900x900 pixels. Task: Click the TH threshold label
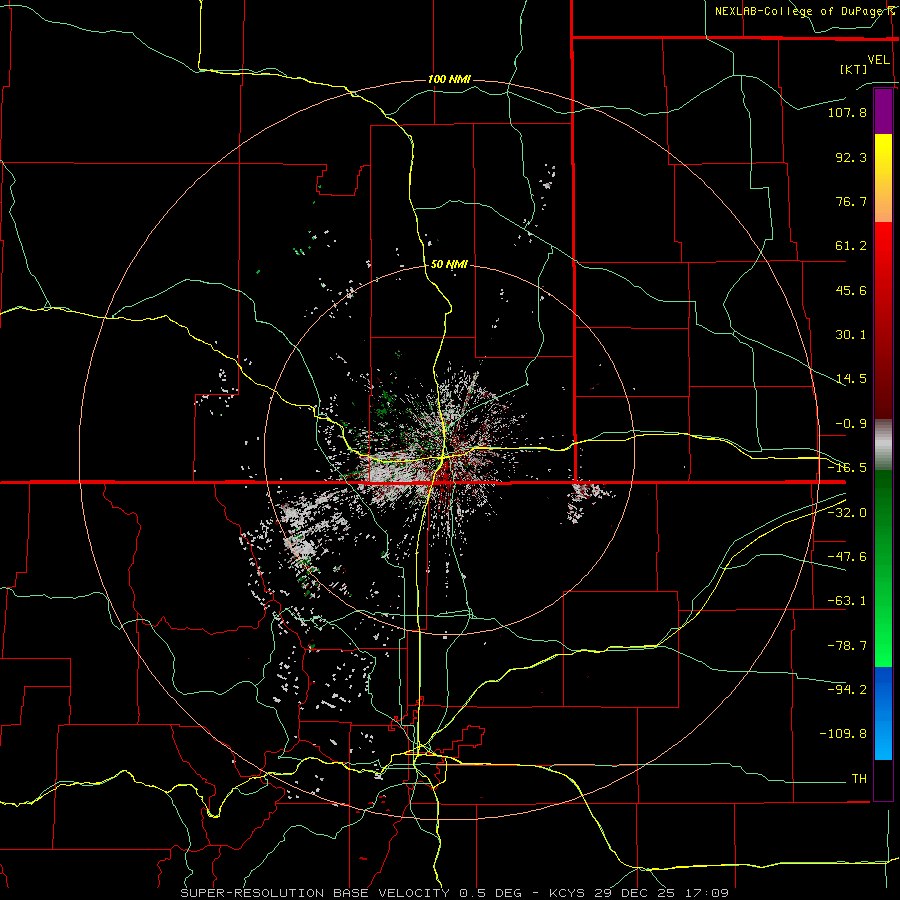(859, 779)
